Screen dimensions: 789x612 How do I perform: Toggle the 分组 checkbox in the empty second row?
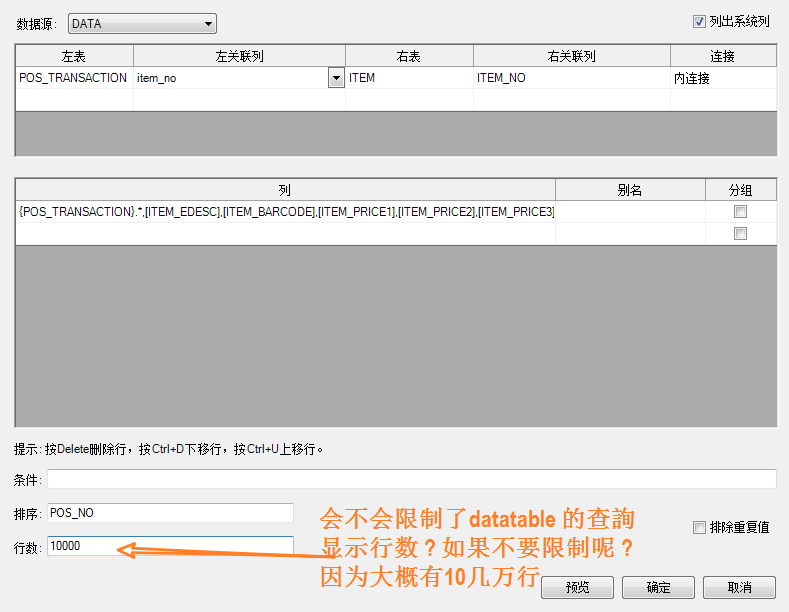pos(740,234)
